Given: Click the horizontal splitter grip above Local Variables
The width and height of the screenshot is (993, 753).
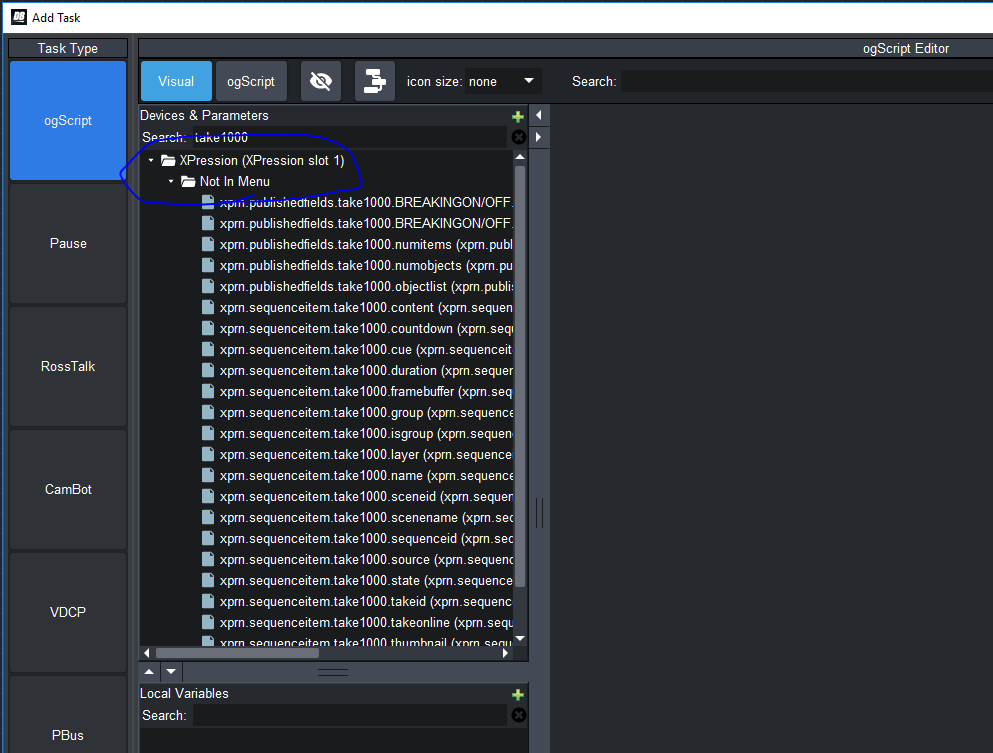Looking at the screenshot, I should coord(333,672).
